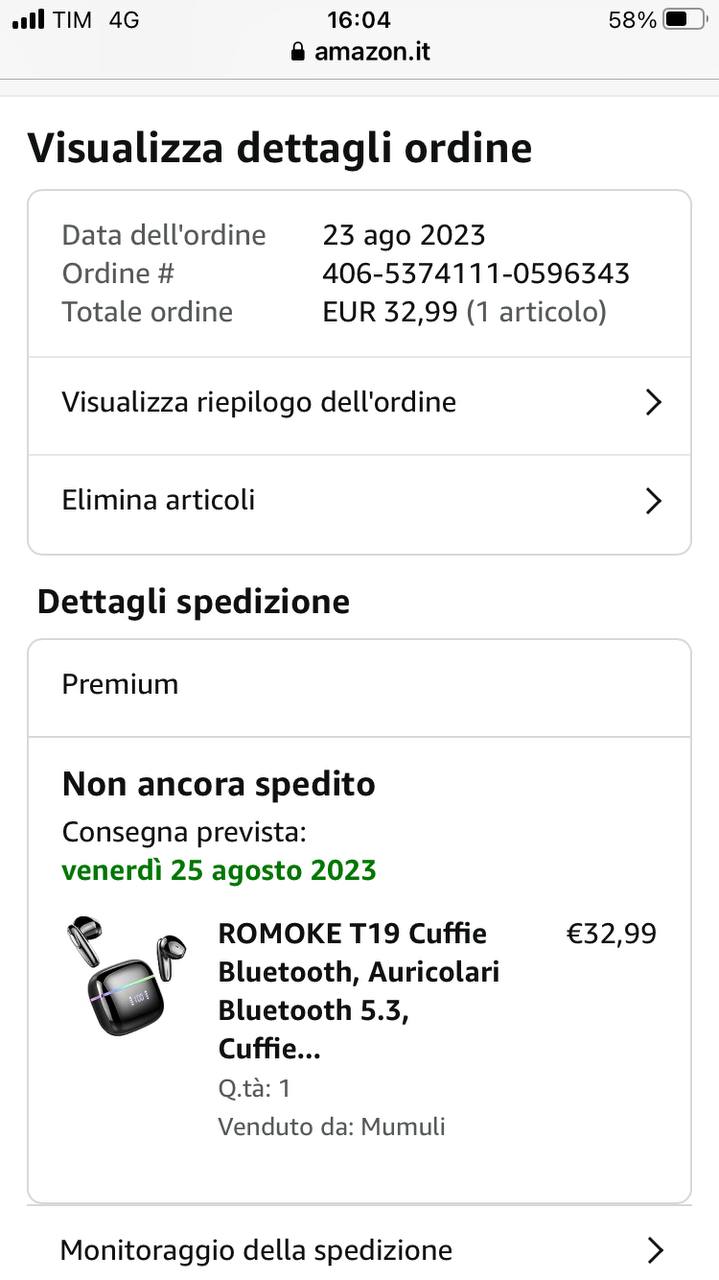Tap the Non ancora spedito status heading
Screen dimensions: 719x1280
click(219, 784)
